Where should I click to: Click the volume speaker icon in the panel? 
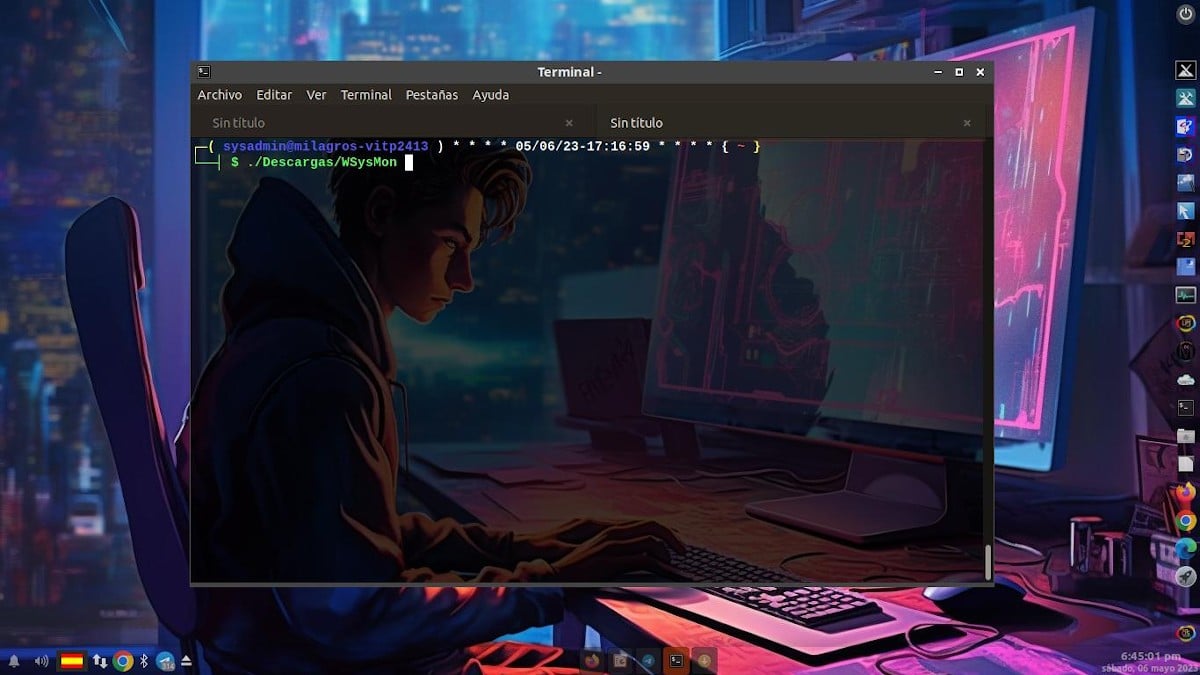coord(41,661)
